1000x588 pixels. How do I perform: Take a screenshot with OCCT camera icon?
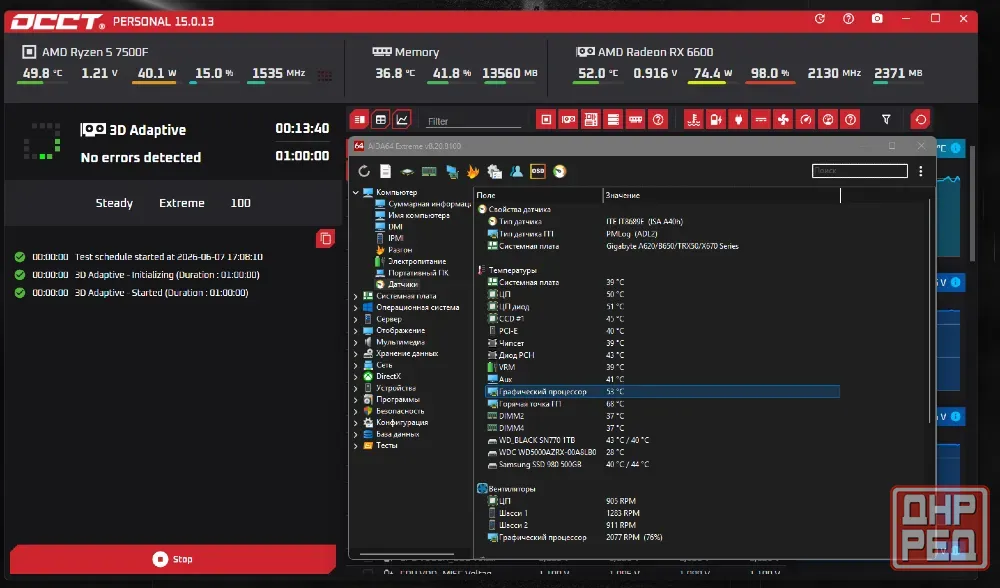[878, 18]
